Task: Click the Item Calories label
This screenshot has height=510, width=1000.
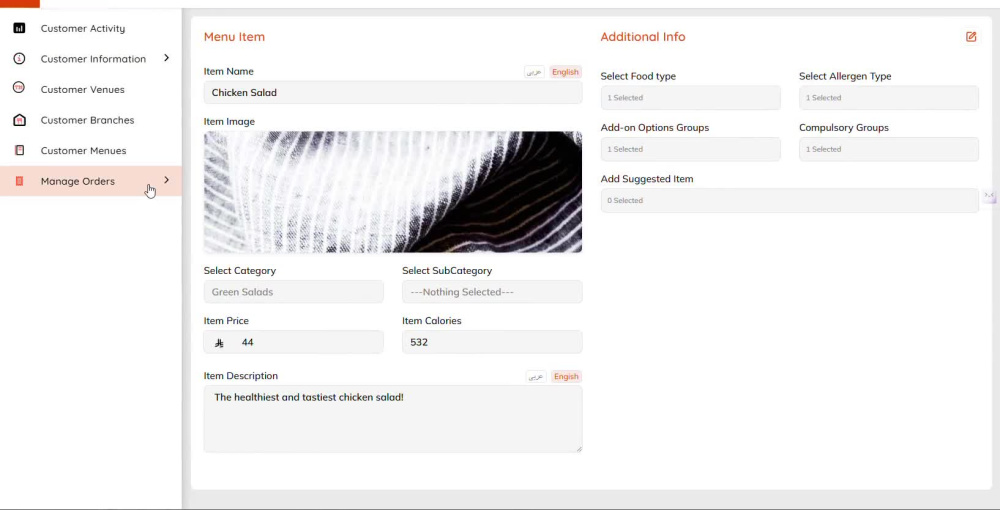Action: pos(432,321)
